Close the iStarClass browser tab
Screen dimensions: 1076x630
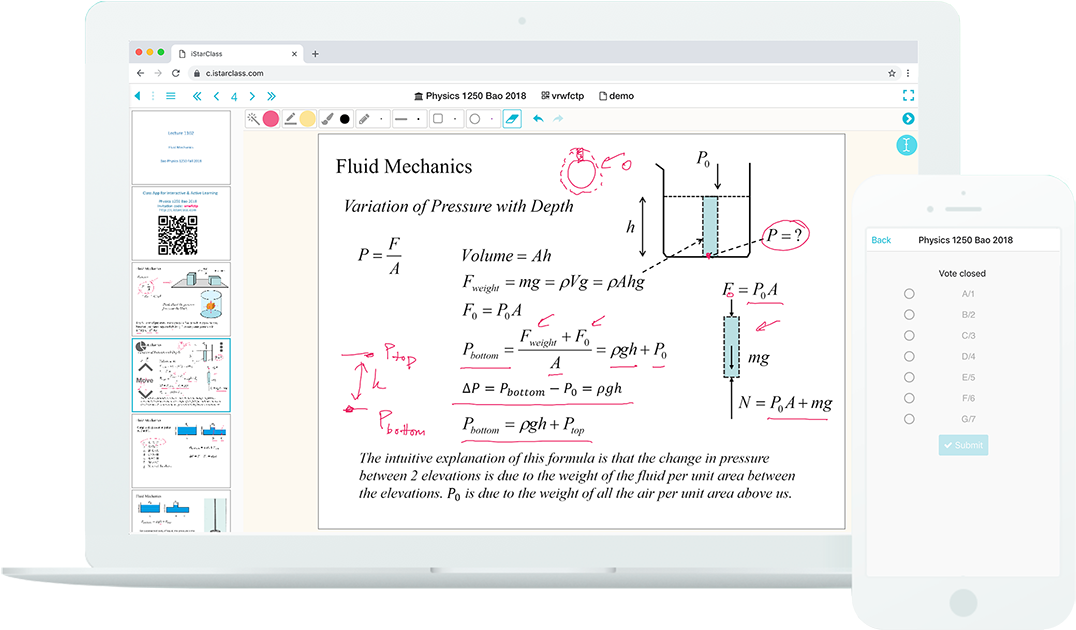pyautogui.click(x=294, y=54)
